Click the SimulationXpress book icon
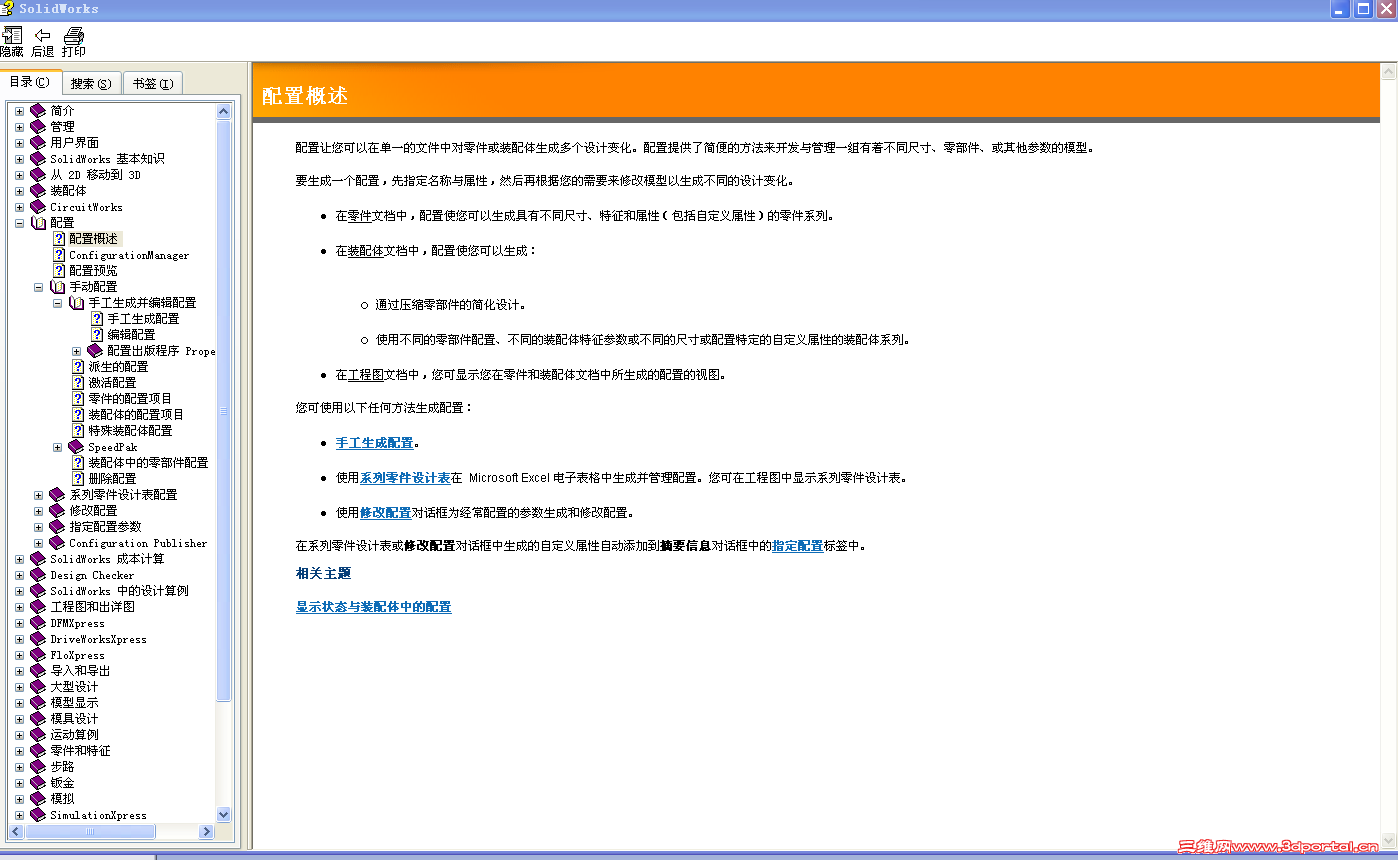 pos(38,815)
